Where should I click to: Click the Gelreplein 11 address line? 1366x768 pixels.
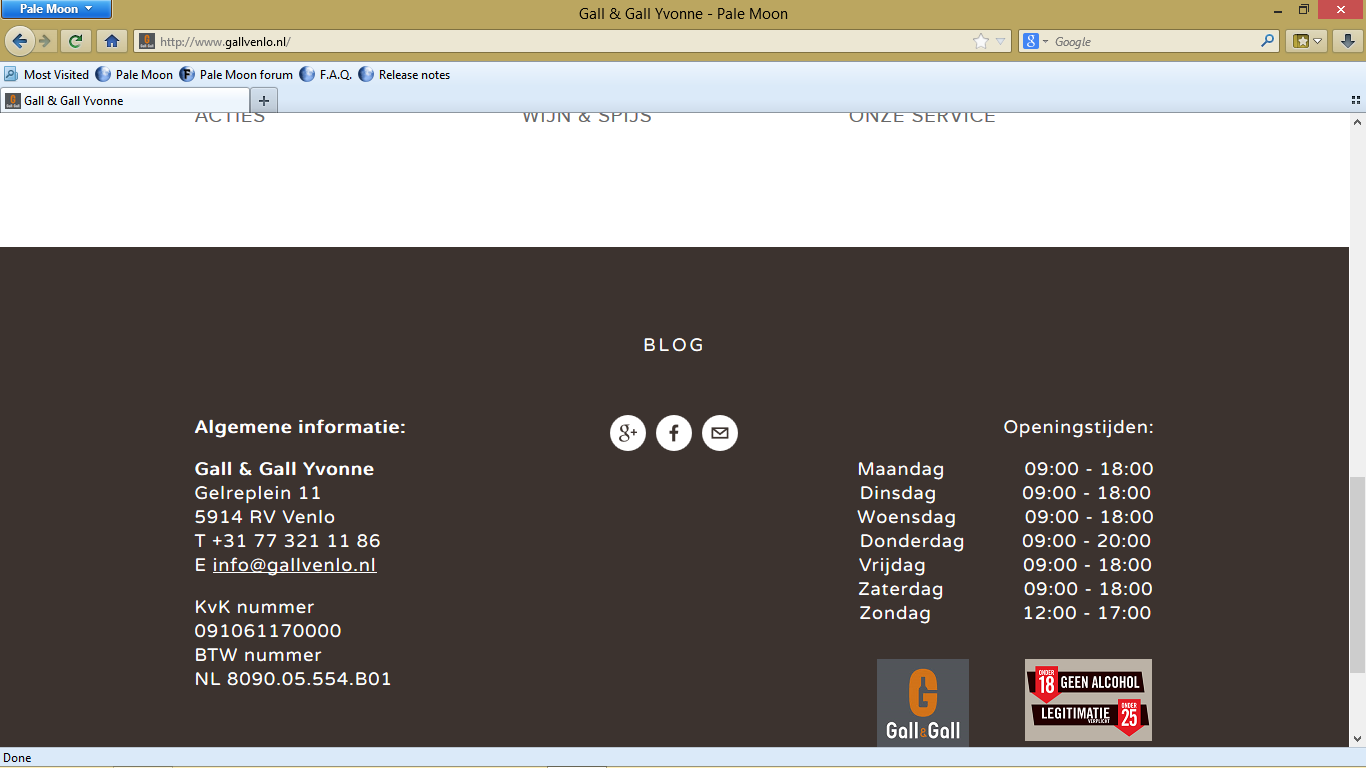pos(258,493)
